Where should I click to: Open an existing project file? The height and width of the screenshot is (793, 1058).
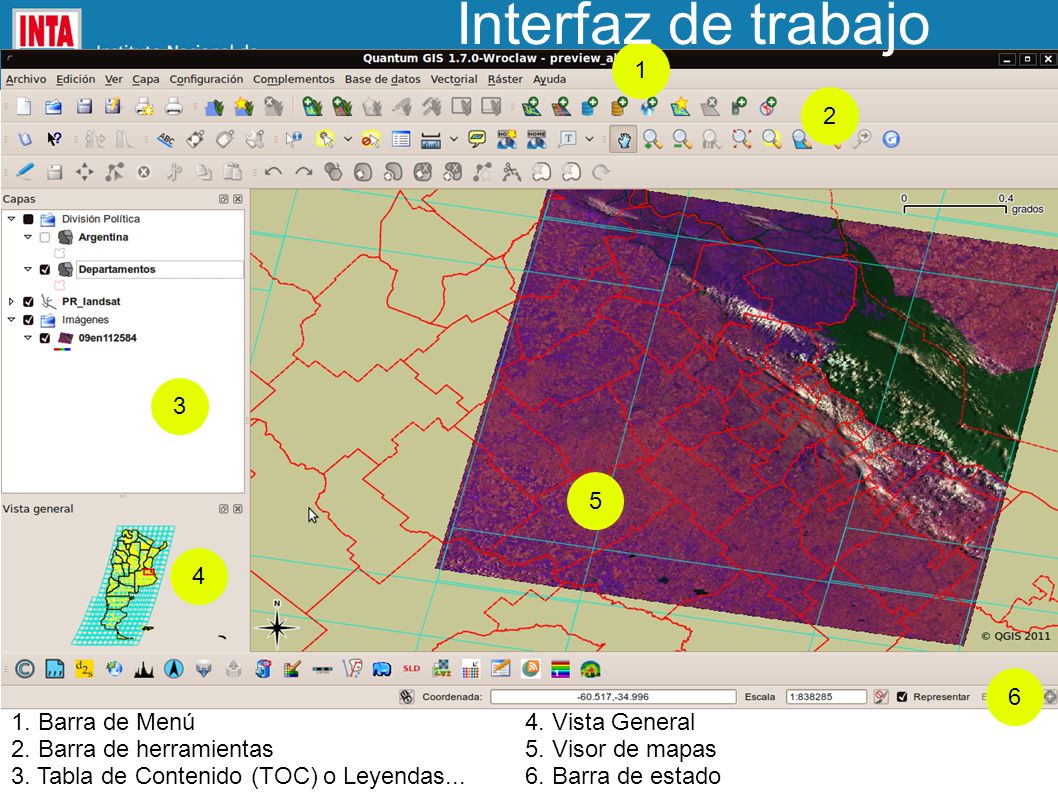[x=53, y=107]
